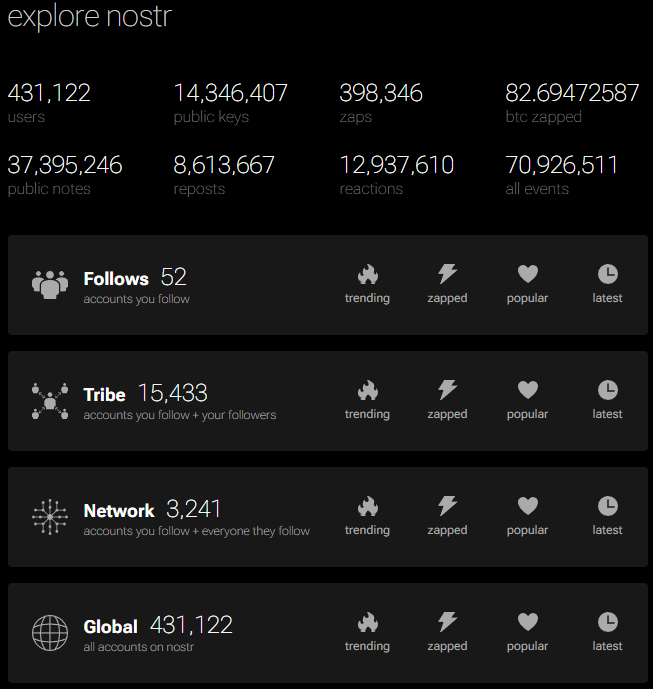Image resolution: width=653 pixels, height=689 pixels.
Task: Open the Global accounts heading
Action: (x=110, y=627)
